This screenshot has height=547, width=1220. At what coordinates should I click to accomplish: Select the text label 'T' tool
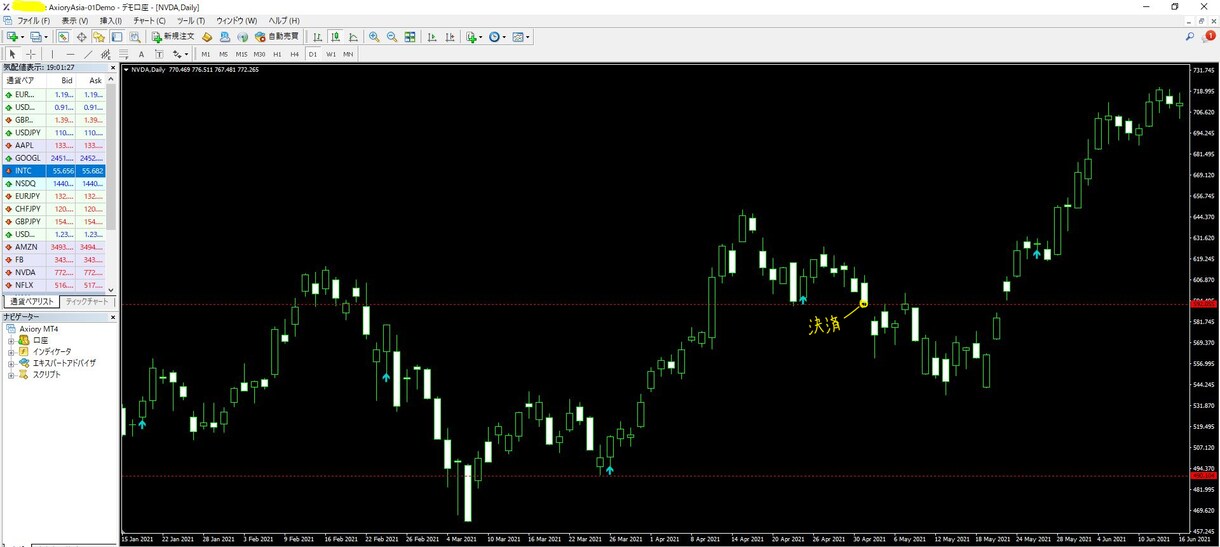(159, 54)
